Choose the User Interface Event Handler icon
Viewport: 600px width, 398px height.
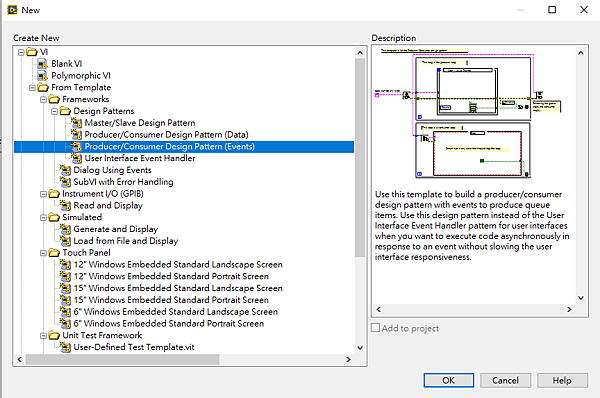pyautogui.click(x=77, y=158)
